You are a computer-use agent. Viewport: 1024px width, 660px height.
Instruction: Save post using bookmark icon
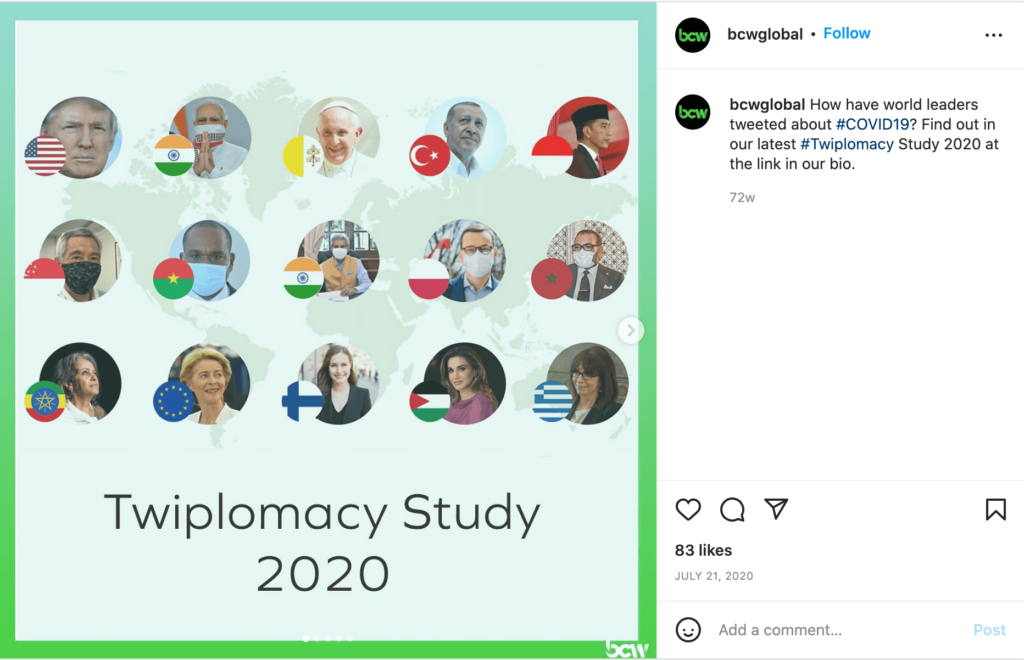tap(995, 509)
